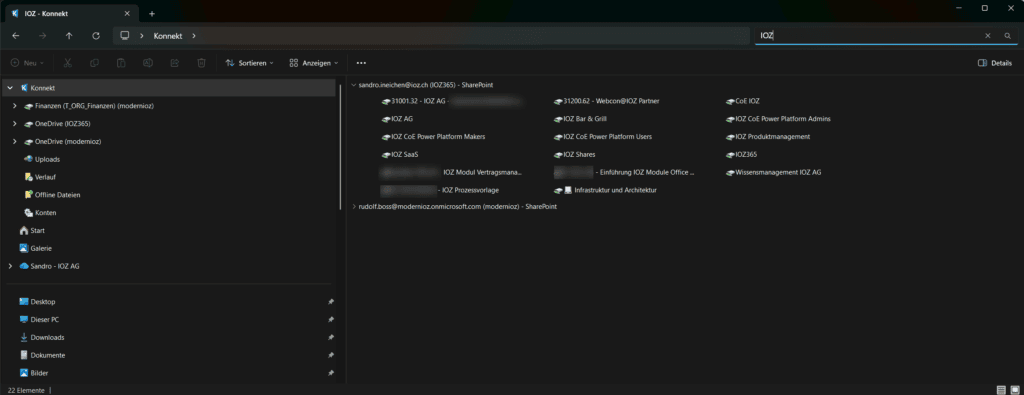Collapse the Konnekt tree node
Viewport: 1024px width, 395px height.
[x=10, y=87]
